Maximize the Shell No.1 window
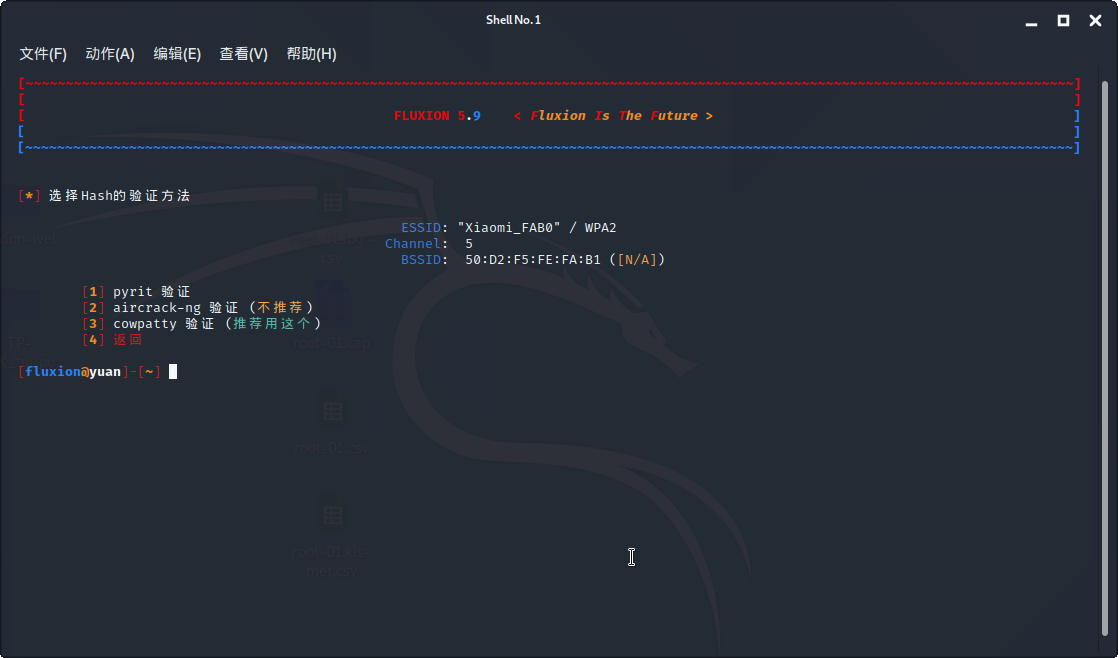 click(1063, 21)
